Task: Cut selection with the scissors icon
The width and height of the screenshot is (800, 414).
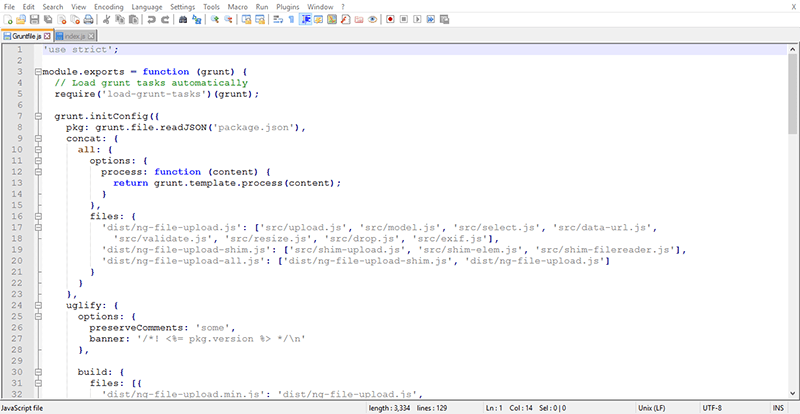Action: (106, 19)
